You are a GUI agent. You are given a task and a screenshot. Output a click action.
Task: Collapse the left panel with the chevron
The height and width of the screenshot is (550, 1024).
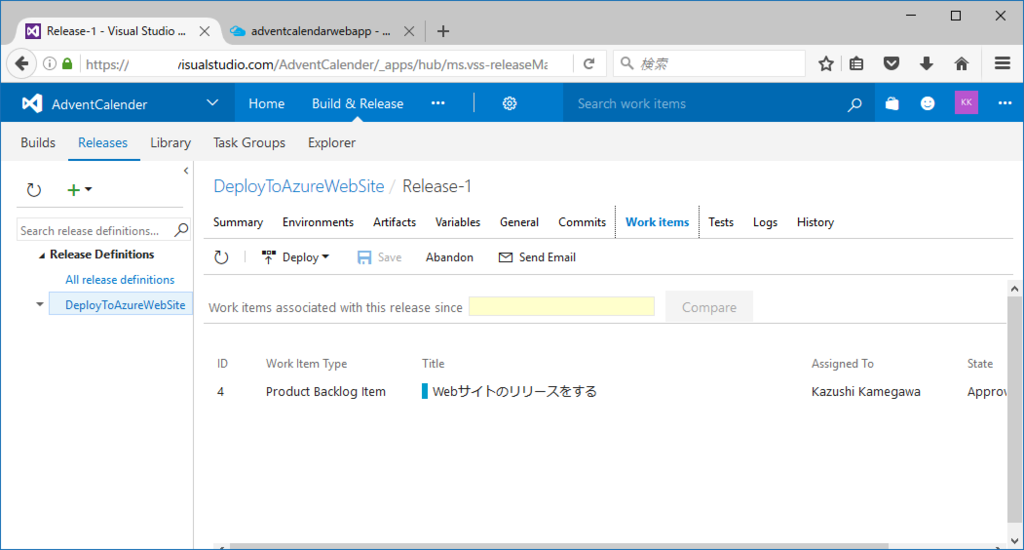tap(186, 170)
